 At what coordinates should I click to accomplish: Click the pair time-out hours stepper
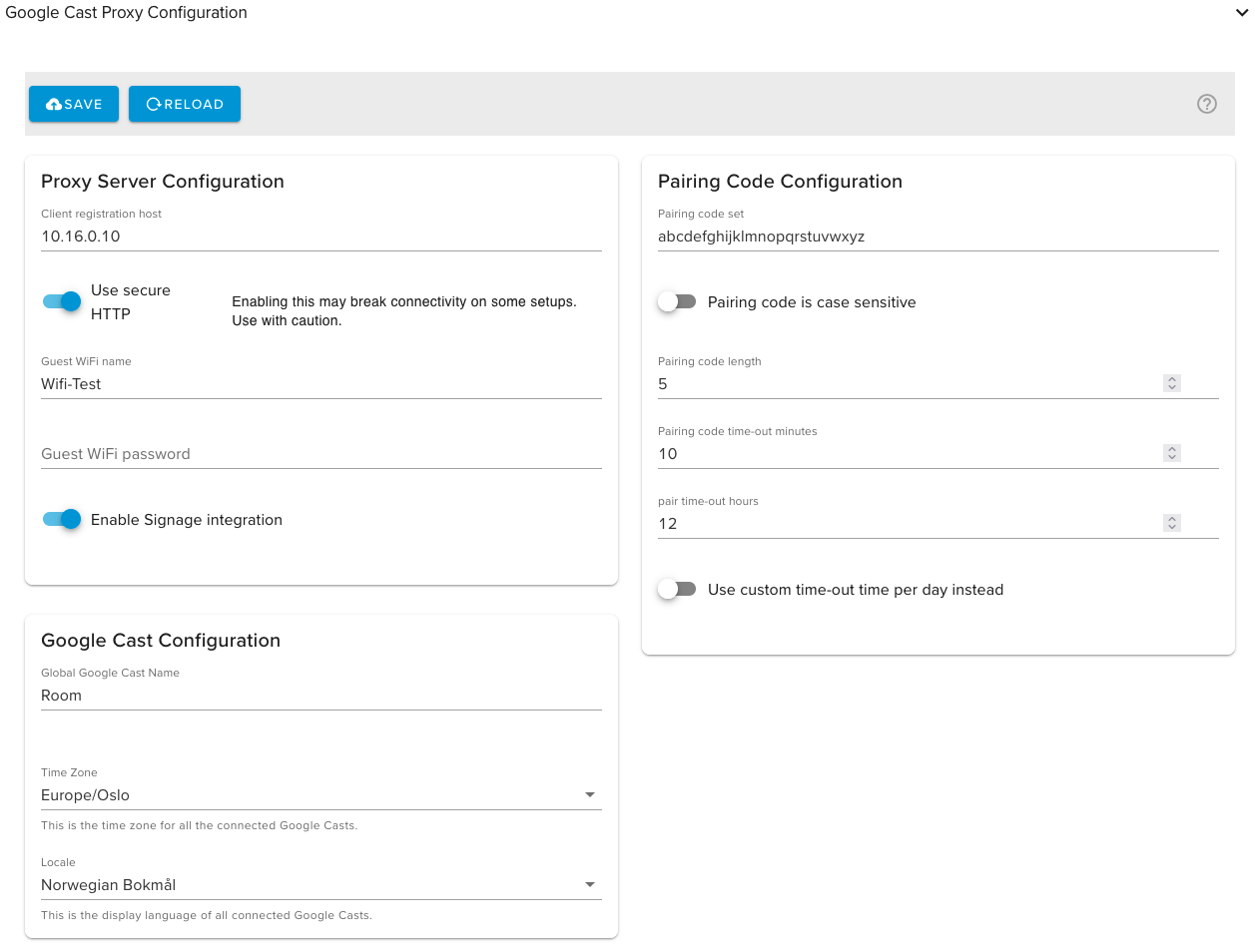pos(1172,523)
